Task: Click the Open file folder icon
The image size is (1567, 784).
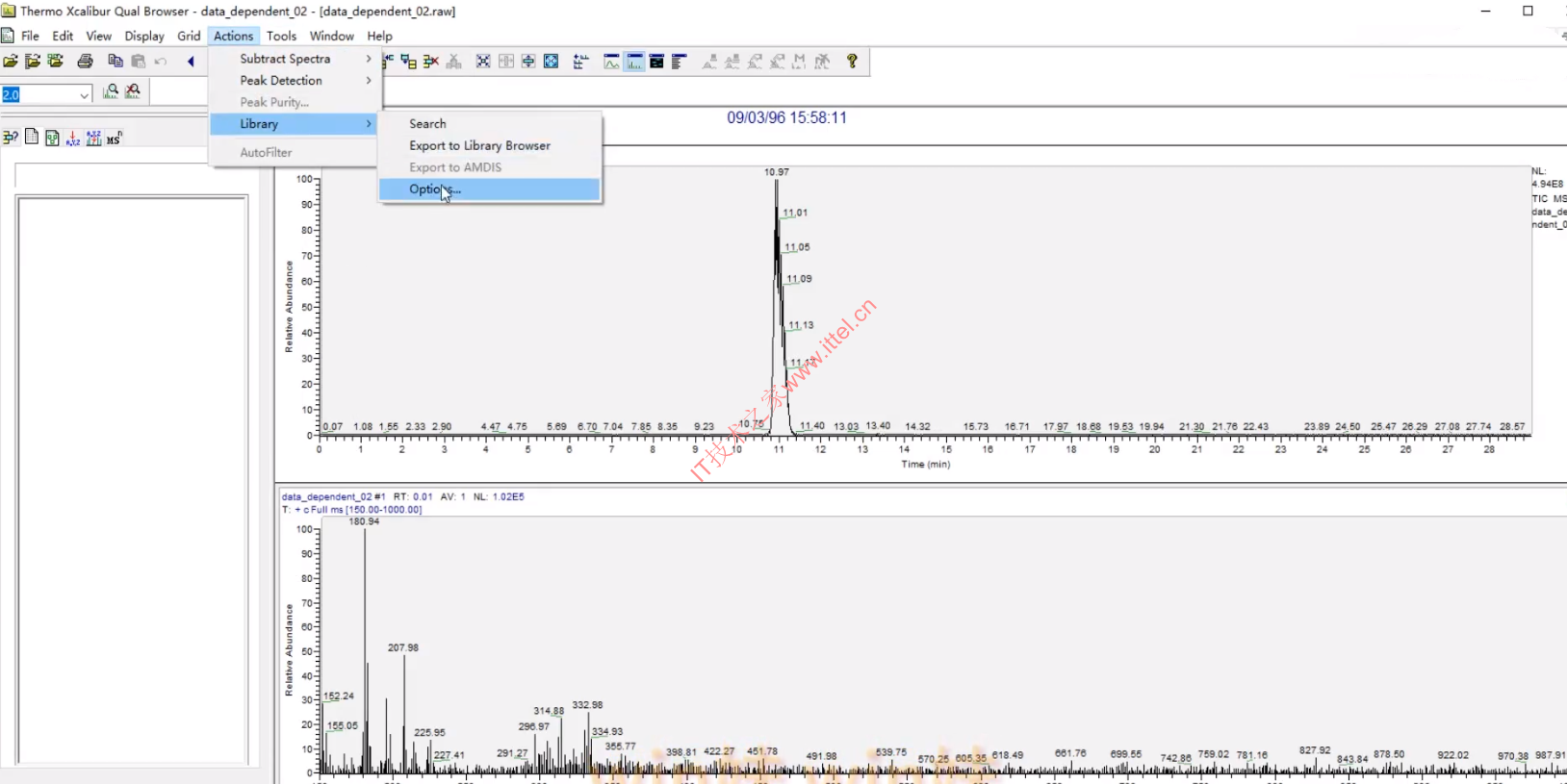Action: pyautogui.click(x=10, y=62)
